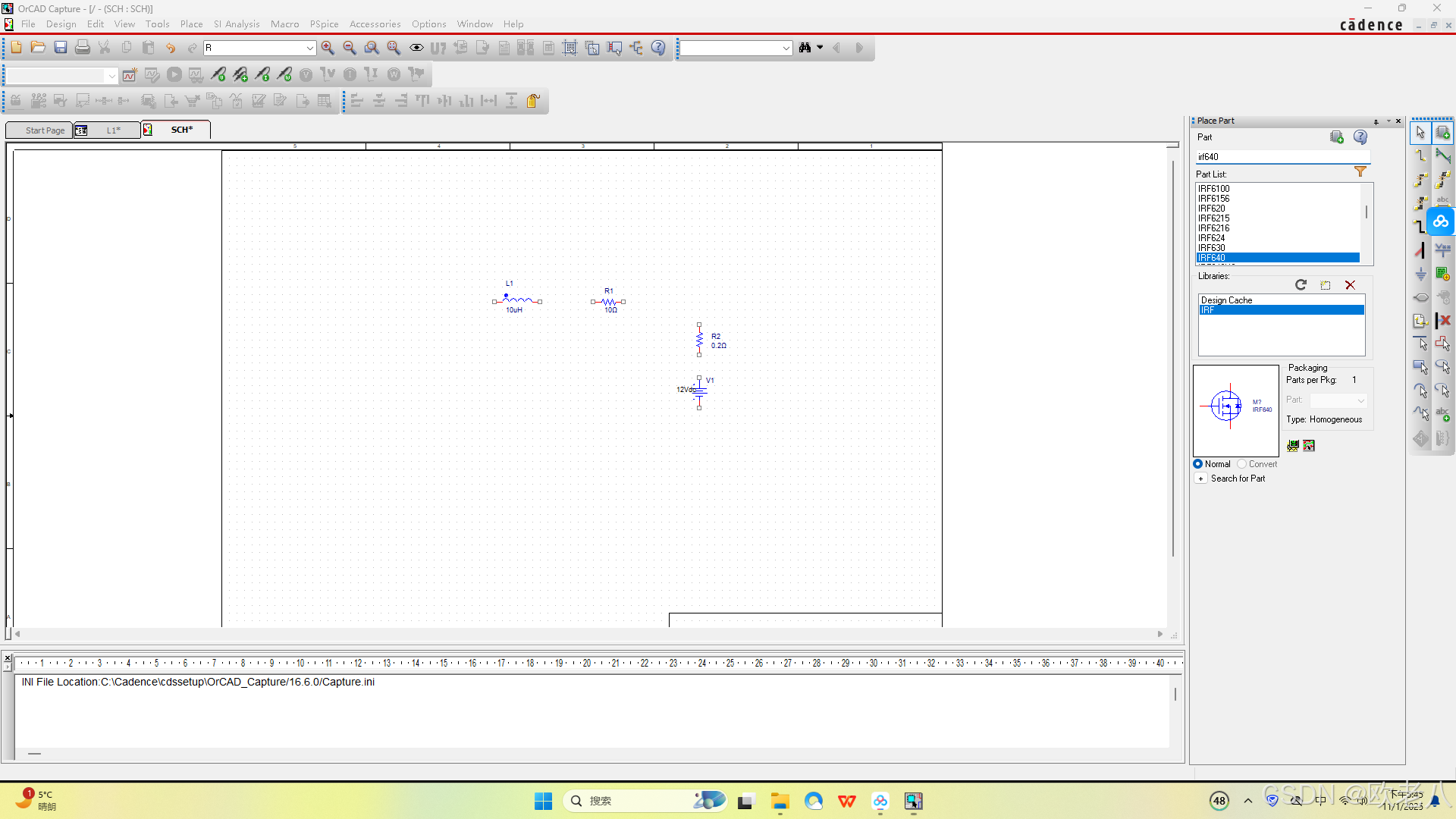
Task: Click the Zoom In magnifier icon
Action: (328, 48)
